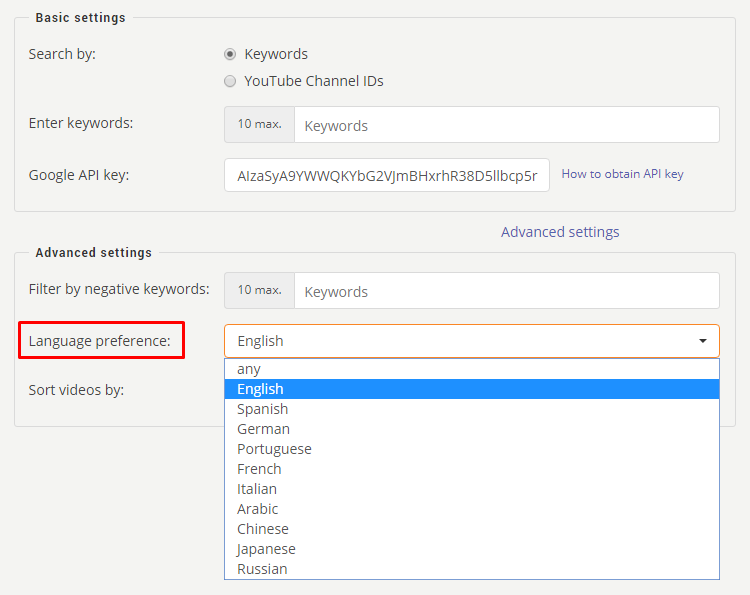Select Chinese in the language dropdown
This screenshot has height=595, width=750.
point(472,529)
